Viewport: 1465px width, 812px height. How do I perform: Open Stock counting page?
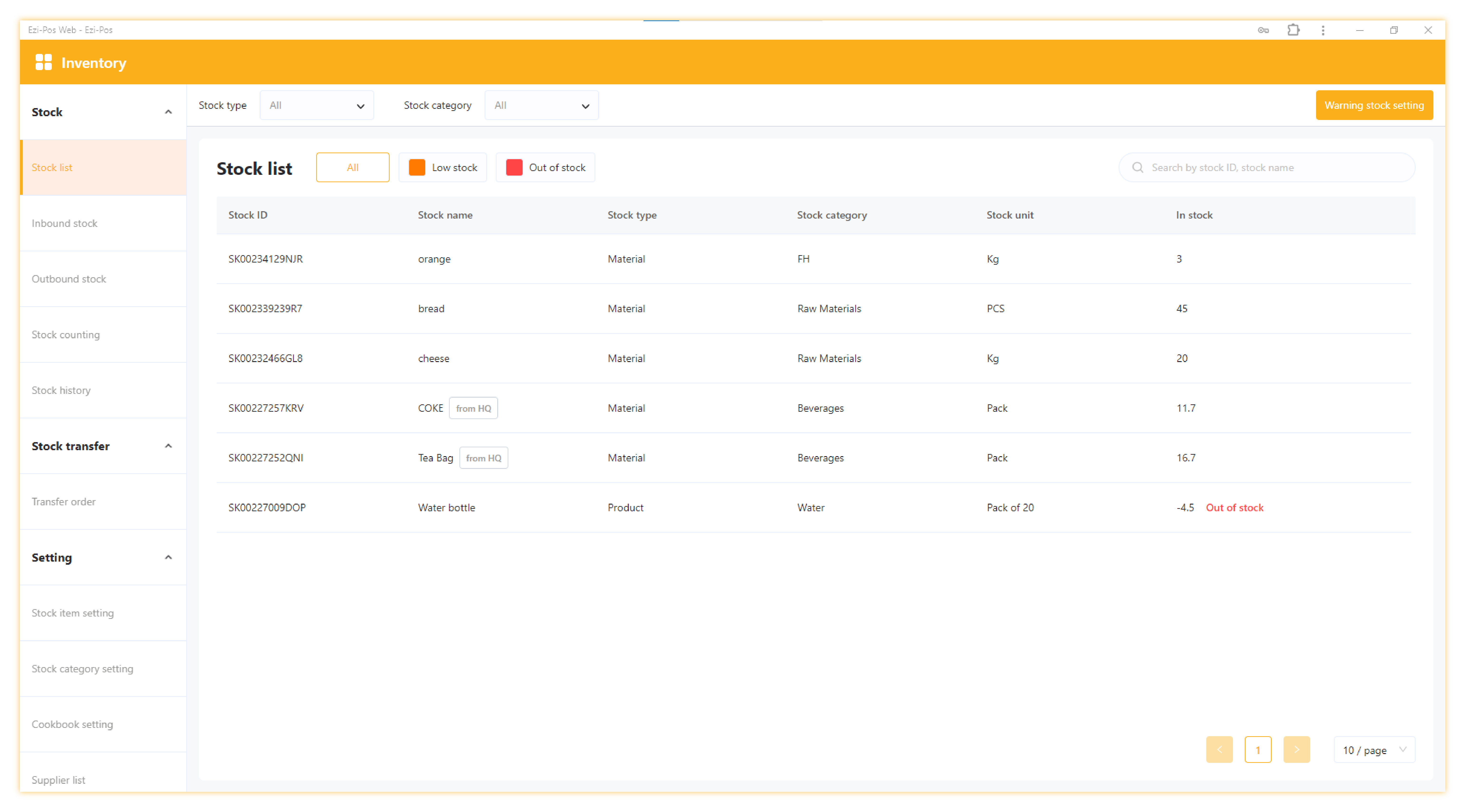pos(103,335)
